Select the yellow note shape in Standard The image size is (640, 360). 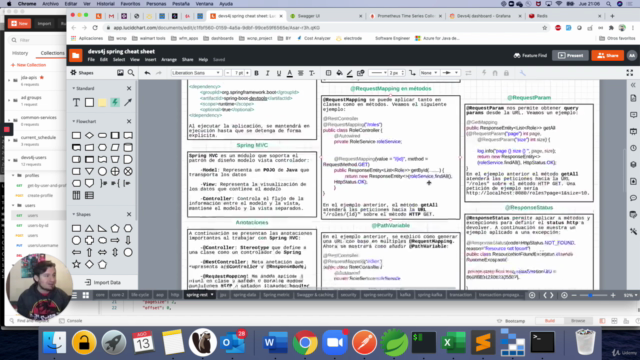click(x=102, y=102)
